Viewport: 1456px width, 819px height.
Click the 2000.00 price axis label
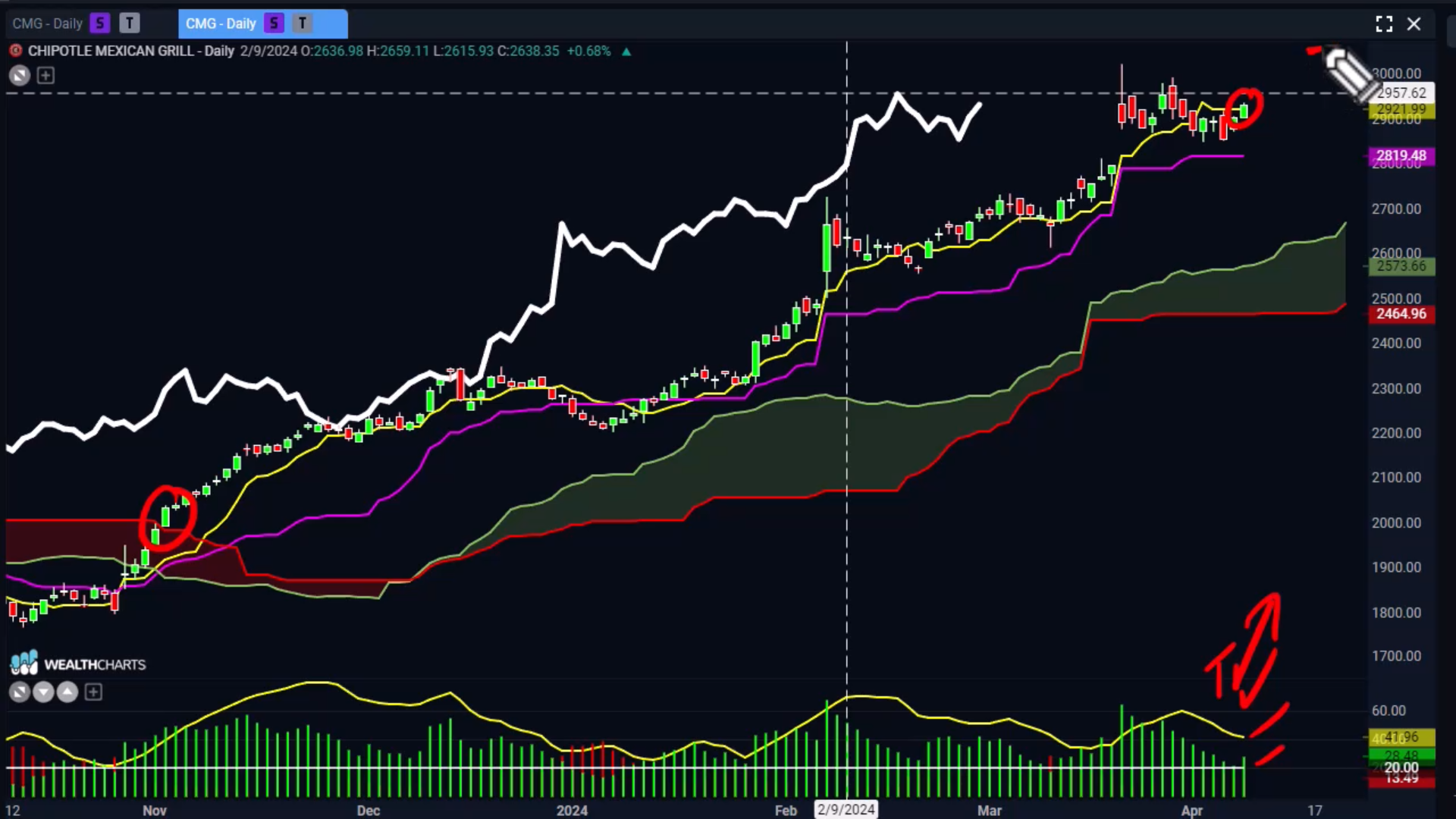[1396, 522]
